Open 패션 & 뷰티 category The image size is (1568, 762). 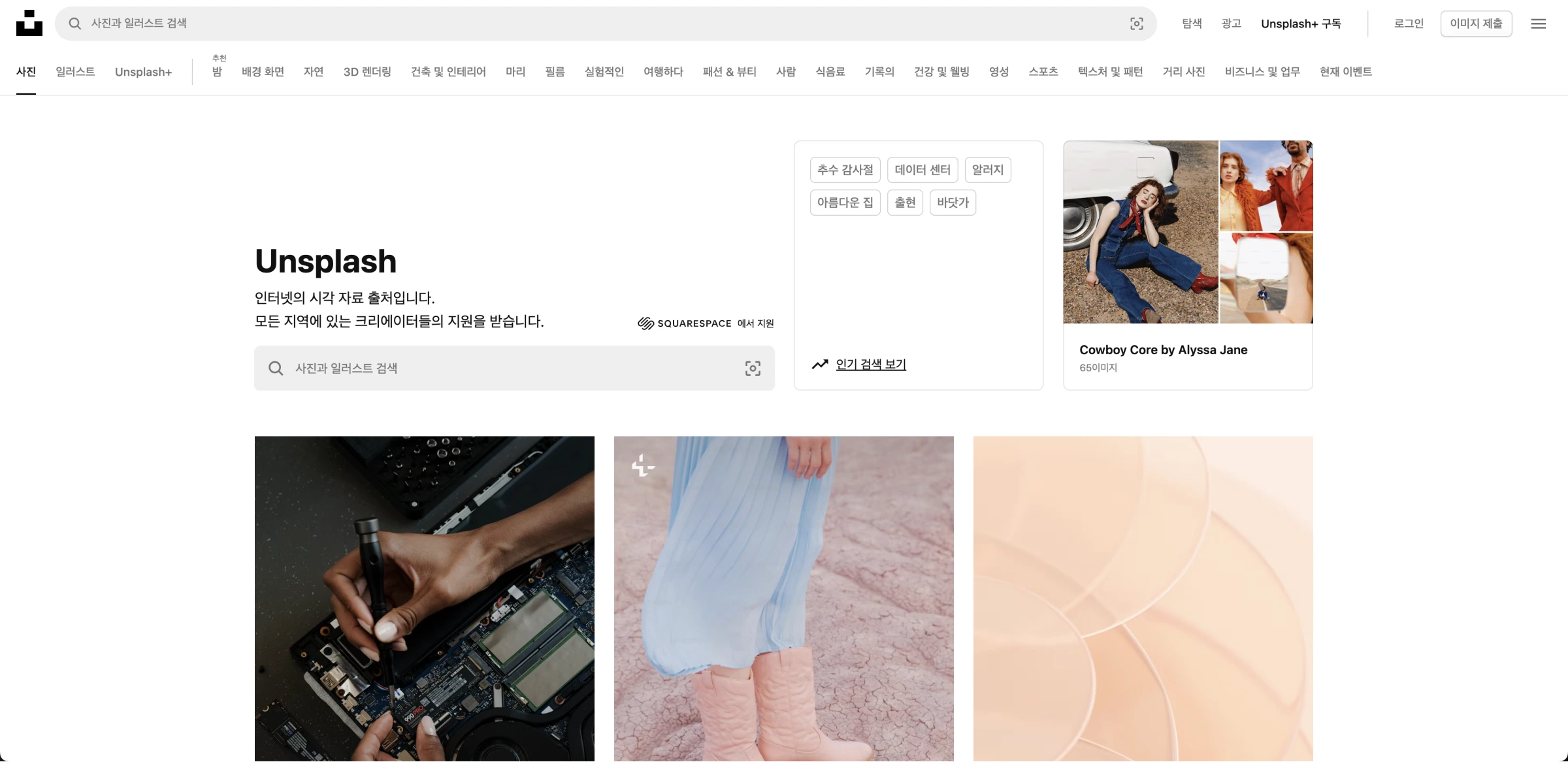point(730,72)
